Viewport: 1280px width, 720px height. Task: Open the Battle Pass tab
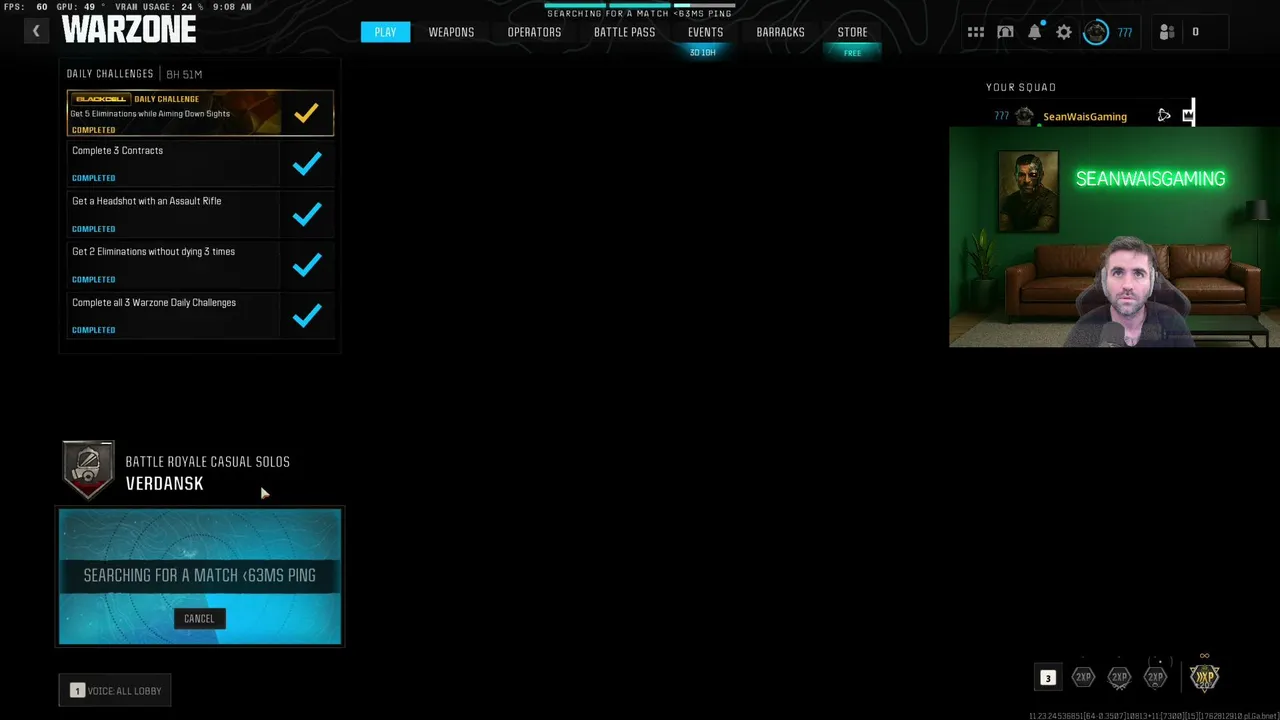point(624,32)
